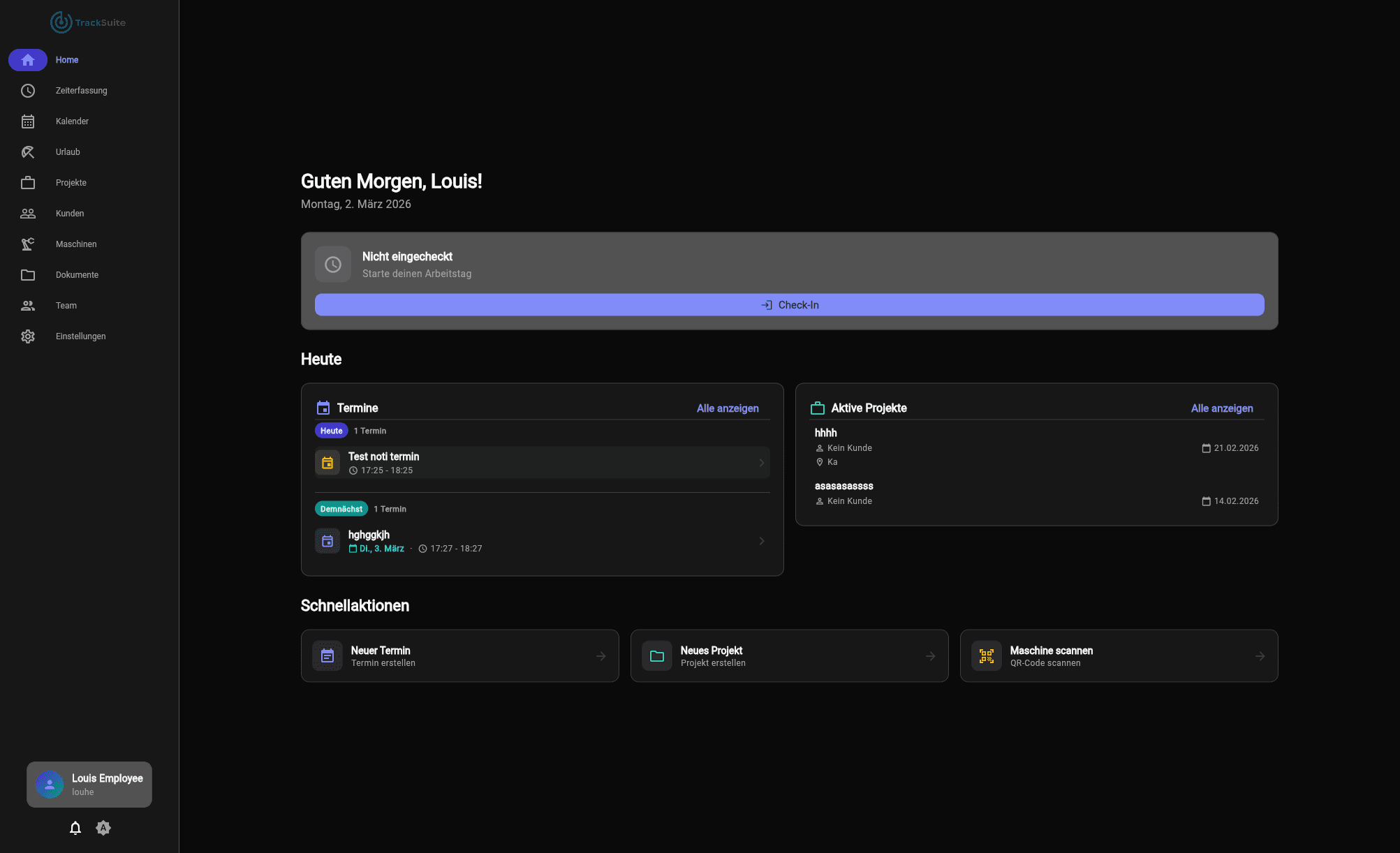Open Dokumente folder icon in sidebar
Image resolution: width=1400 pixels, height=853 pixels.
[28, 274]
